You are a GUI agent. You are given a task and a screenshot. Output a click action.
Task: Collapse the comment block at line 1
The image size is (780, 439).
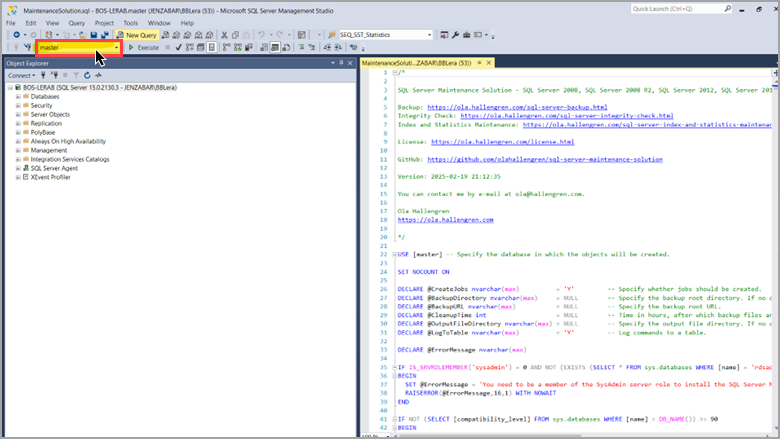click(x=394, y=73)
